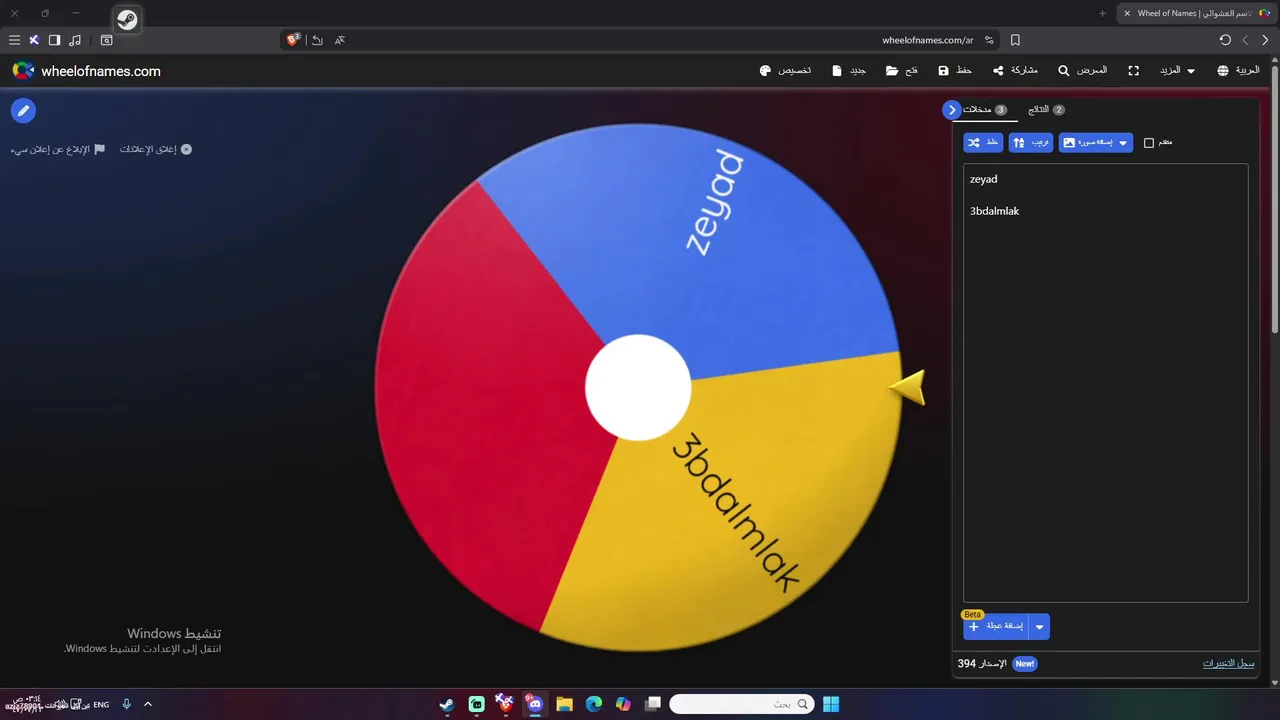This screenshot has height=720, width=1280.
Task: Close the Wheel of Names tab
Action: click(1127, 13)
